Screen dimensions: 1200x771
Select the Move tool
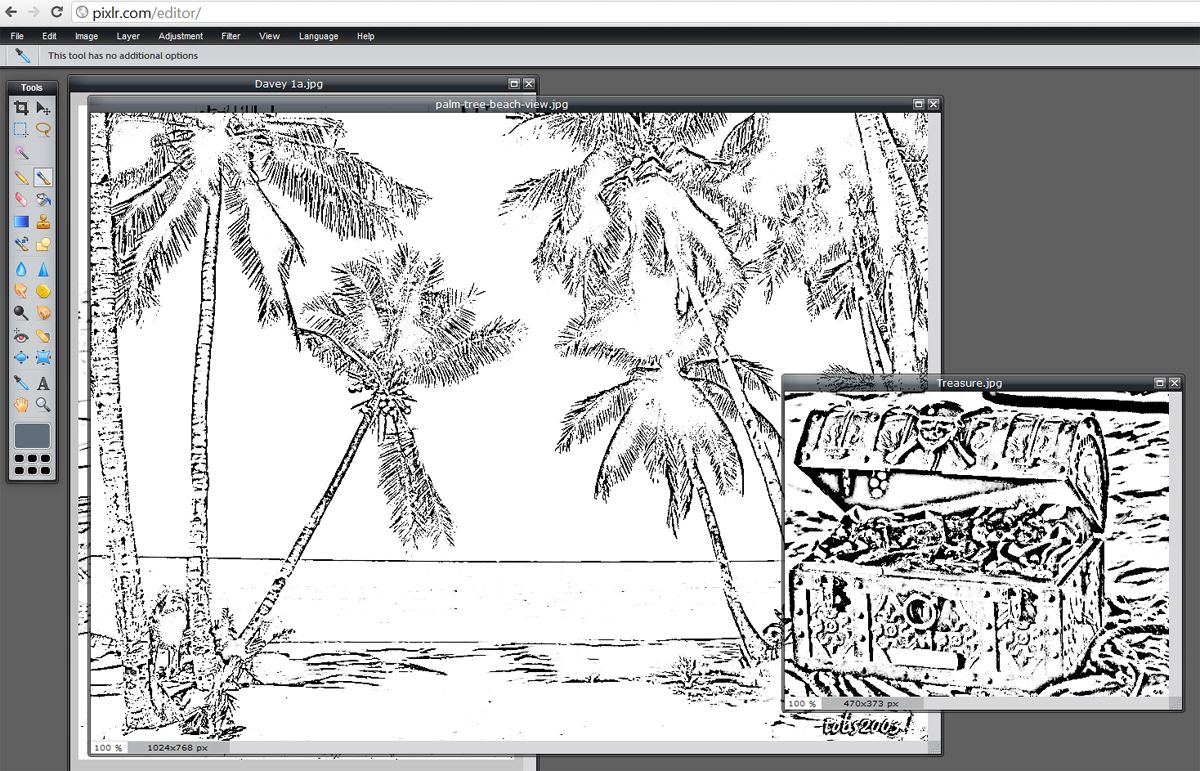point(43,109)
